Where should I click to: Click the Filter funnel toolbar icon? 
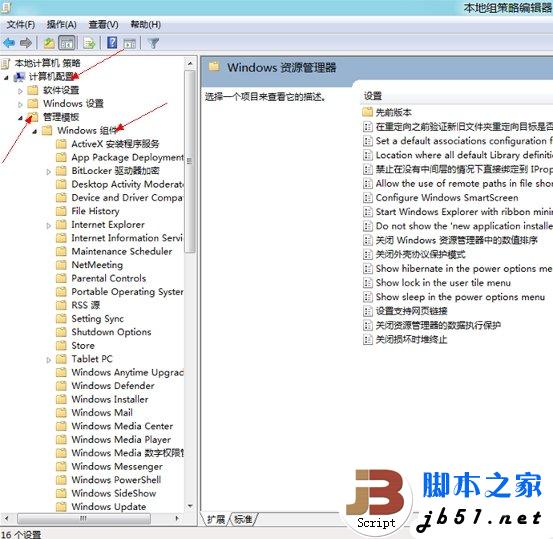153,43
